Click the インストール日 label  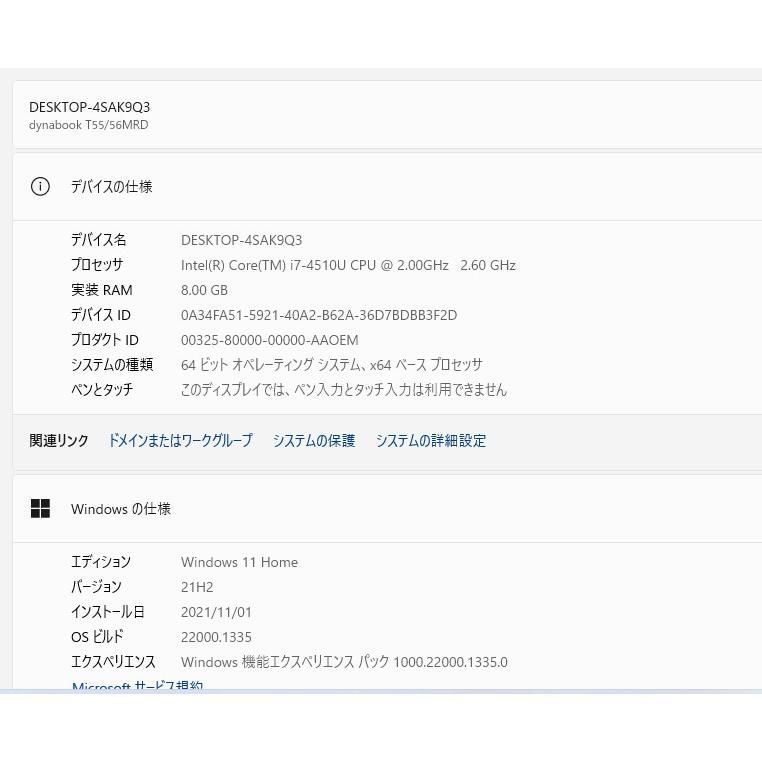107,611
